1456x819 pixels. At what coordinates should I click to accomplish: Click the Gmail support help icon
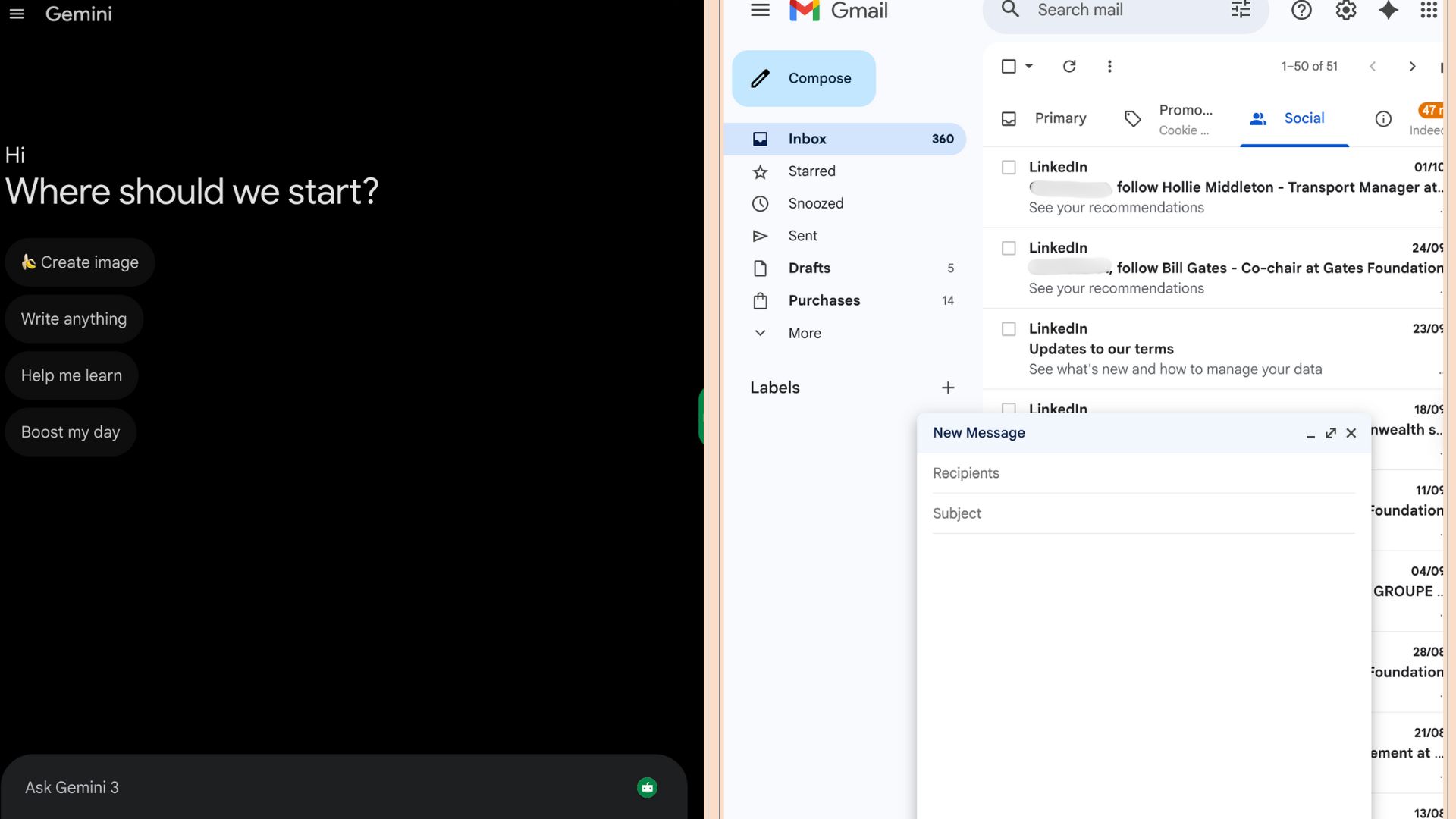[1301, 11]
